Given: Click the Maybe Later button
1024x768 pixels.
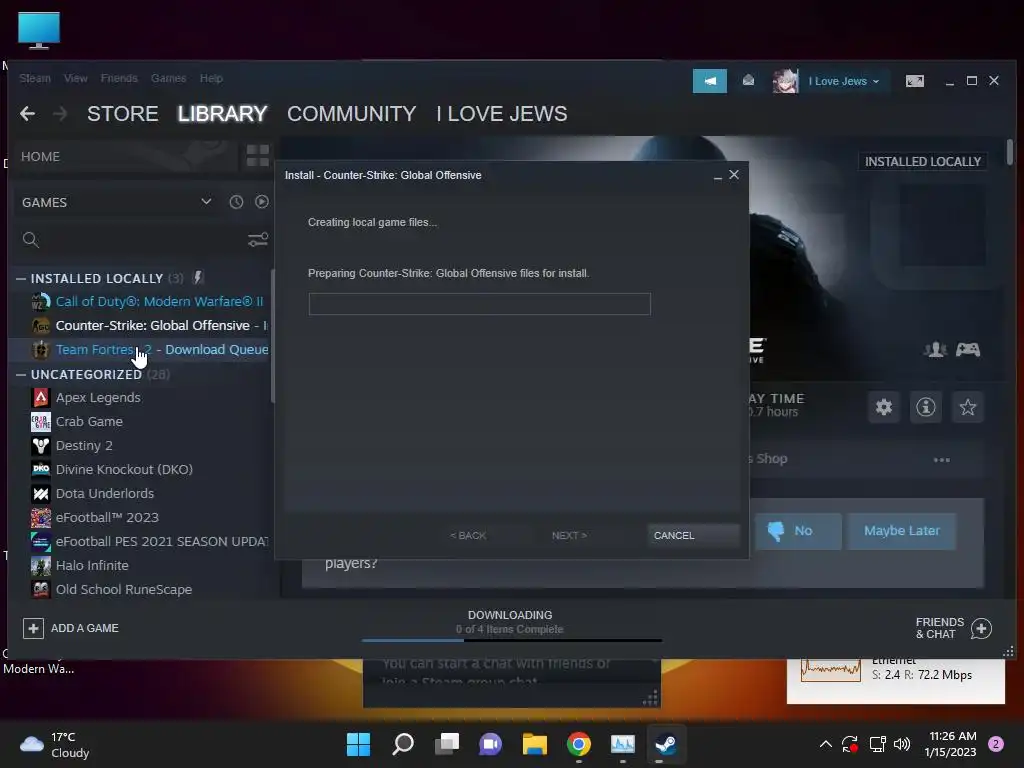Looking at the screenshot, I should [902, 531].
